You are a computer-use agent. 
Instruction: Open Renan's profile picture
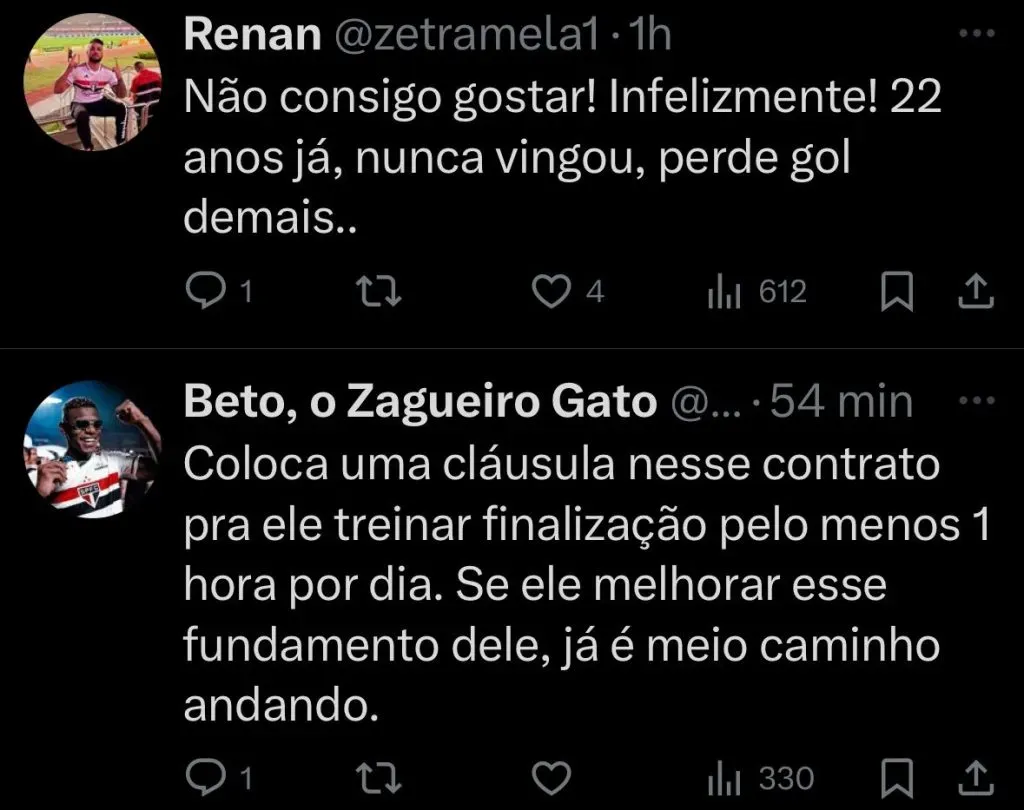point(93,83)
